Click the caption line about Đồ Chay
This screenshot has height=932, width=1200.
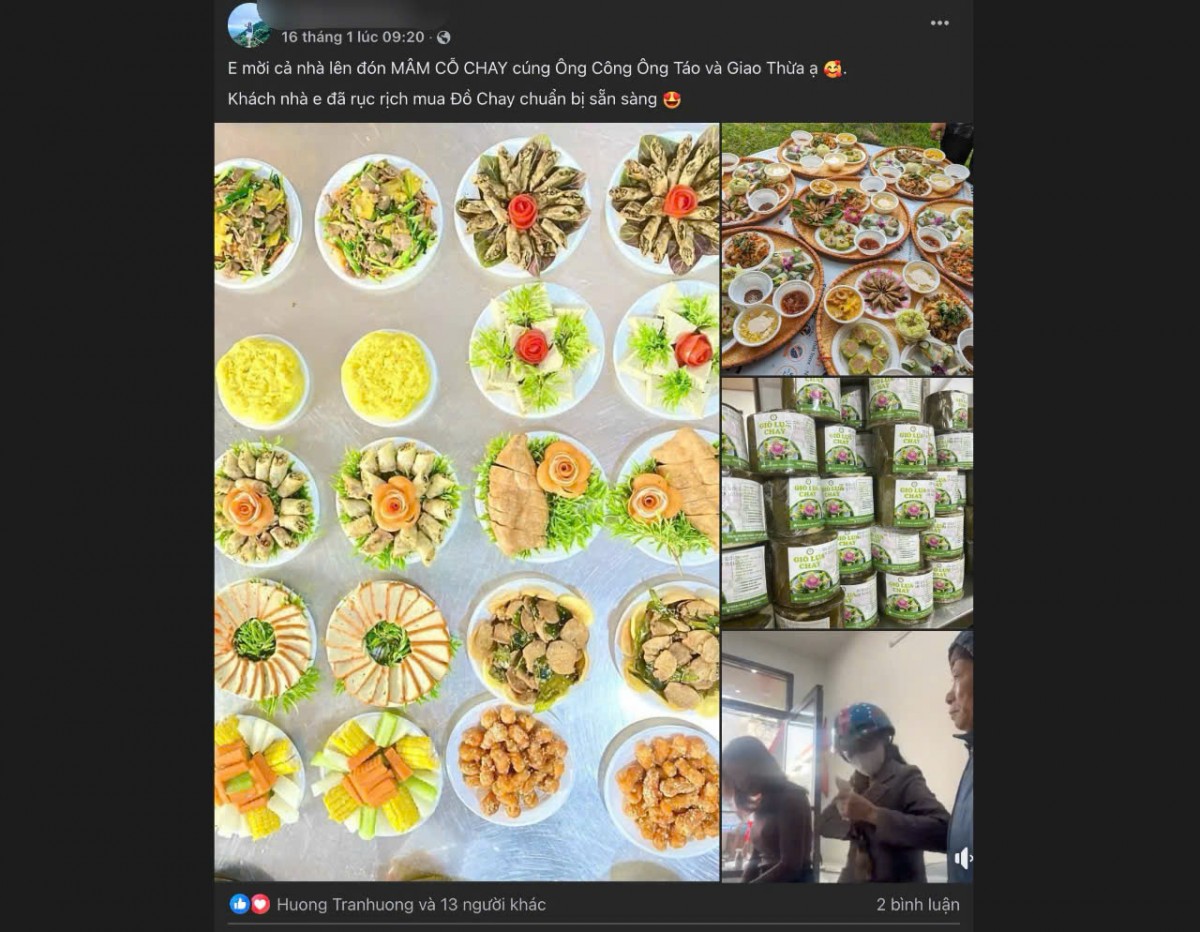point(455,99)
